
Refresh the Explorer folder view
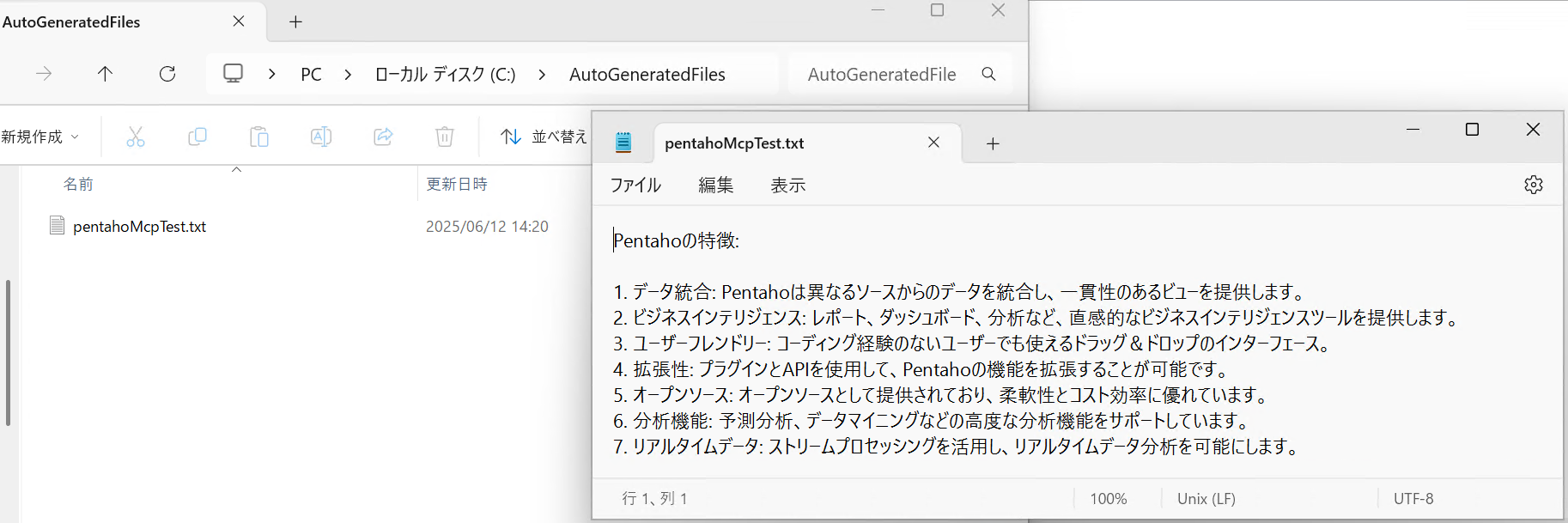click(167, 74)
